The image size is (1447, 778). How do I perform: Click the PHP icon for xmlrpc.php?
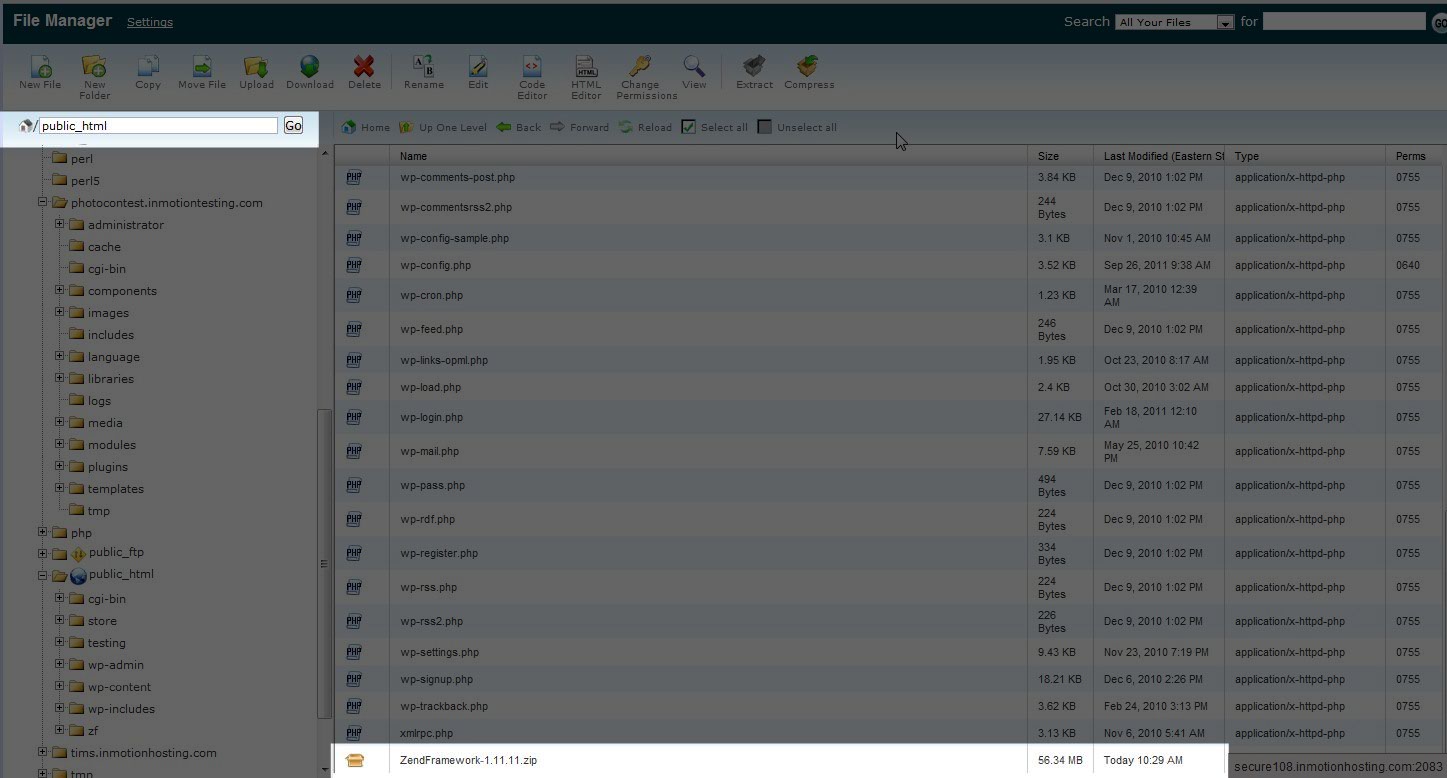coord(354,733)
